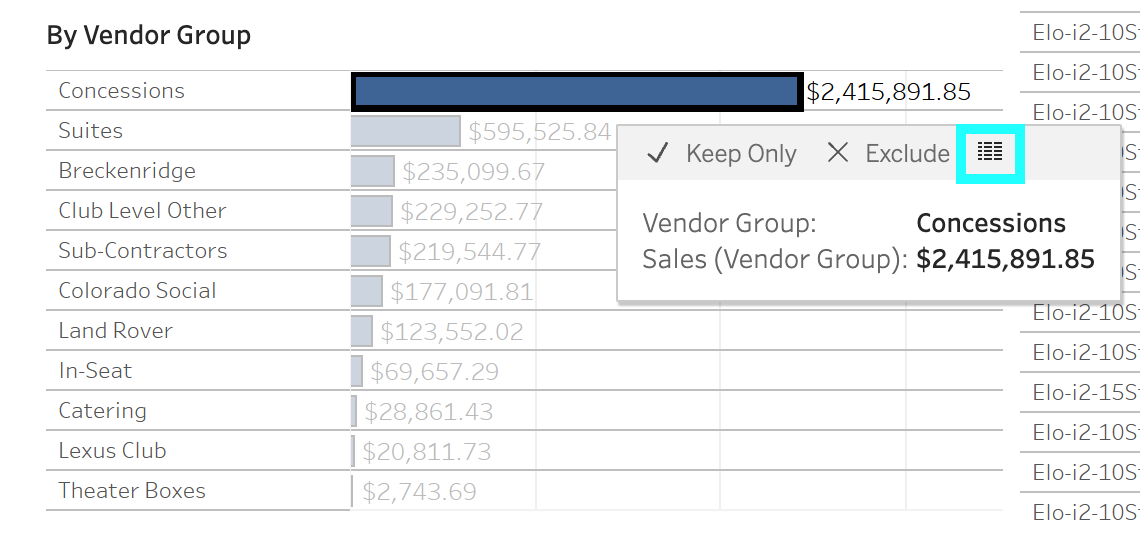
Task: Select the Concessions sales bar
Action: pyautogui.click(x=577, y=92)
